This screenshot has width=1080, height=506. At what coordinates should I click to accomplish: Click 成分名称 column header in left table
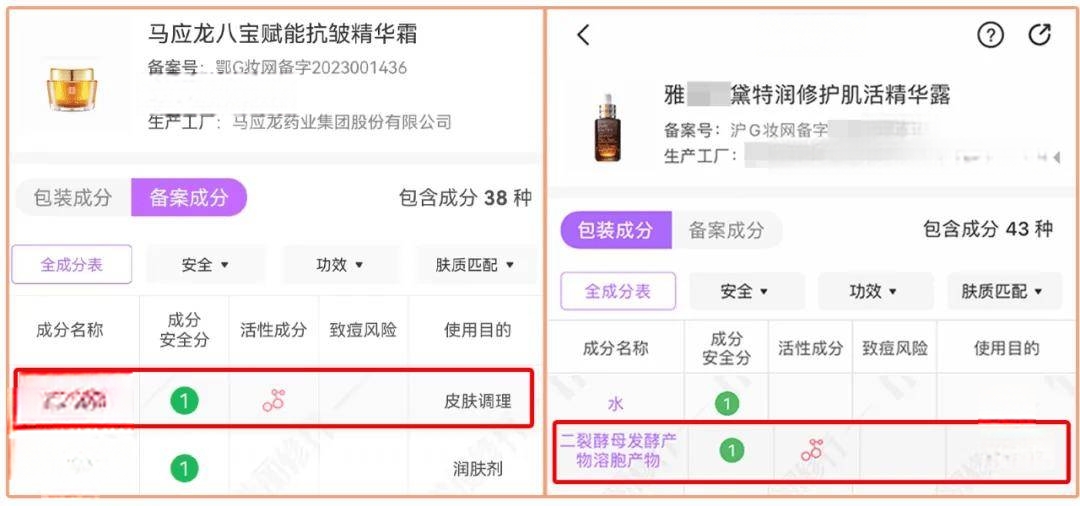click(x=70, y=330)
